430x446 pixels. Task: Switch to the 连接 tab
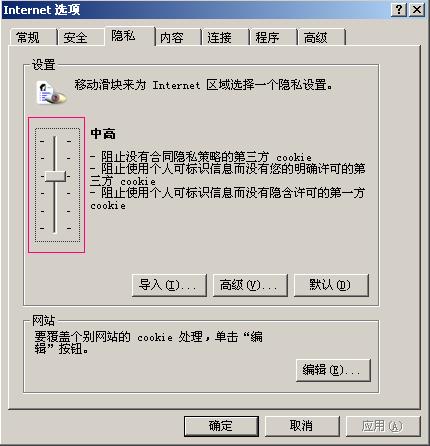(x=225, y=37)
